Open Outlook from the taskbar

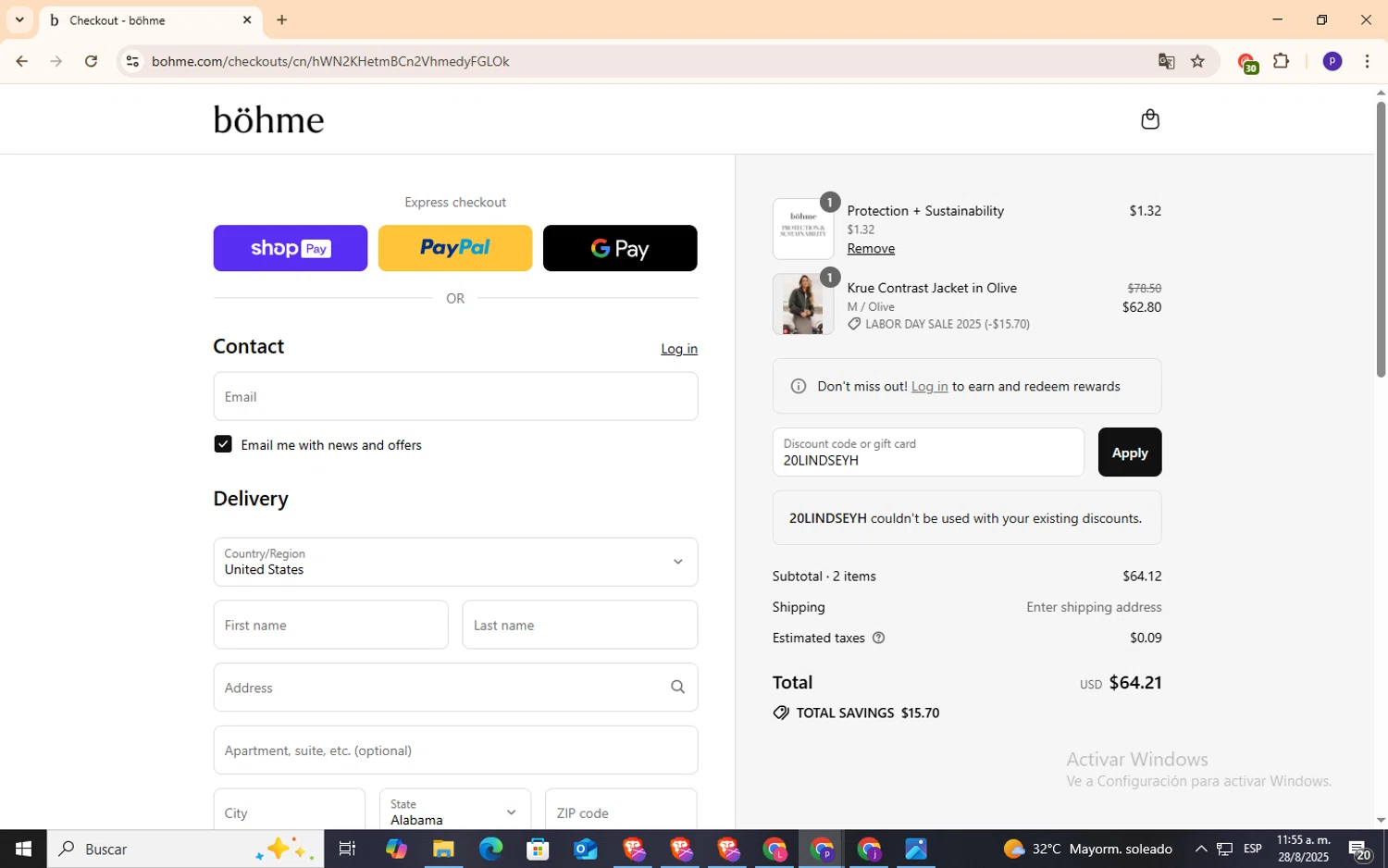(585, 849)
